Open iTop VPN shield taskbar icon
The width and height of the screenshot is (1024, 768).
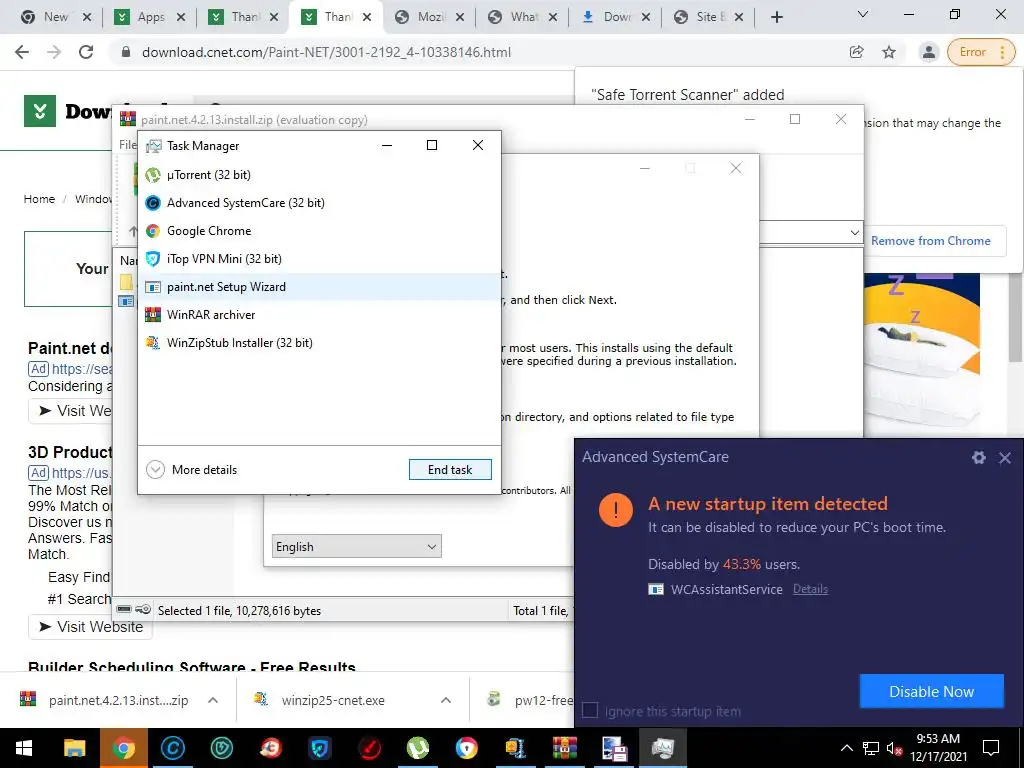[x=320, y=748]
